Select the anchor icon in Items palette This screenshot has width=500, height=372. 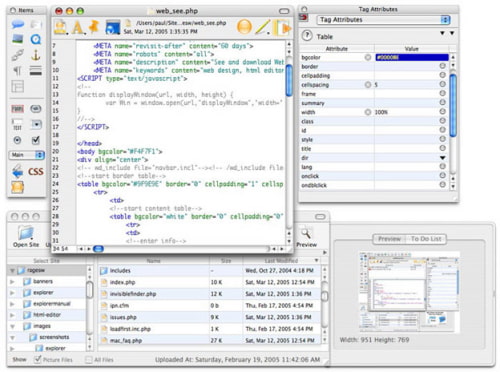[36, 55]
